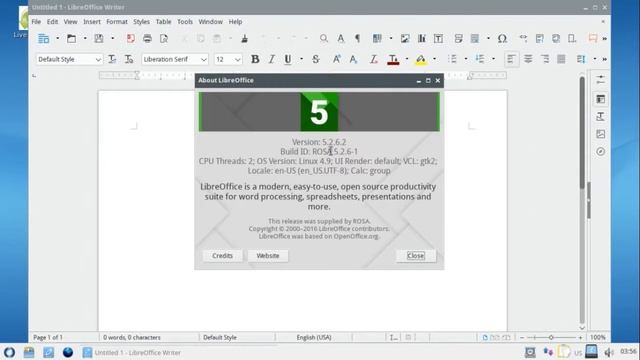Click the New document icon
The image size is (640, 360).
(x=43, y=38)
